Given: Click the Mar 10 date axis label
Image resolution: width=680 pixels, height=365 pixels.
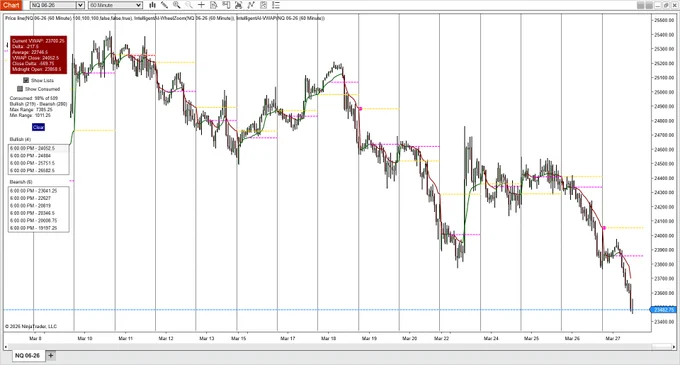Looking at the screenshot, I should tap(85, 339).
